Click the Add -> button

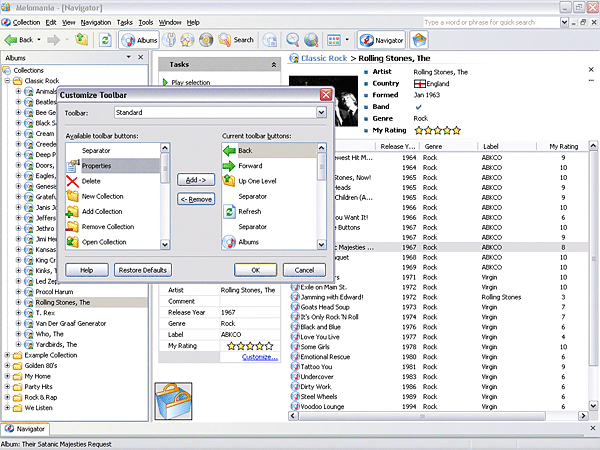pos(195,180)
